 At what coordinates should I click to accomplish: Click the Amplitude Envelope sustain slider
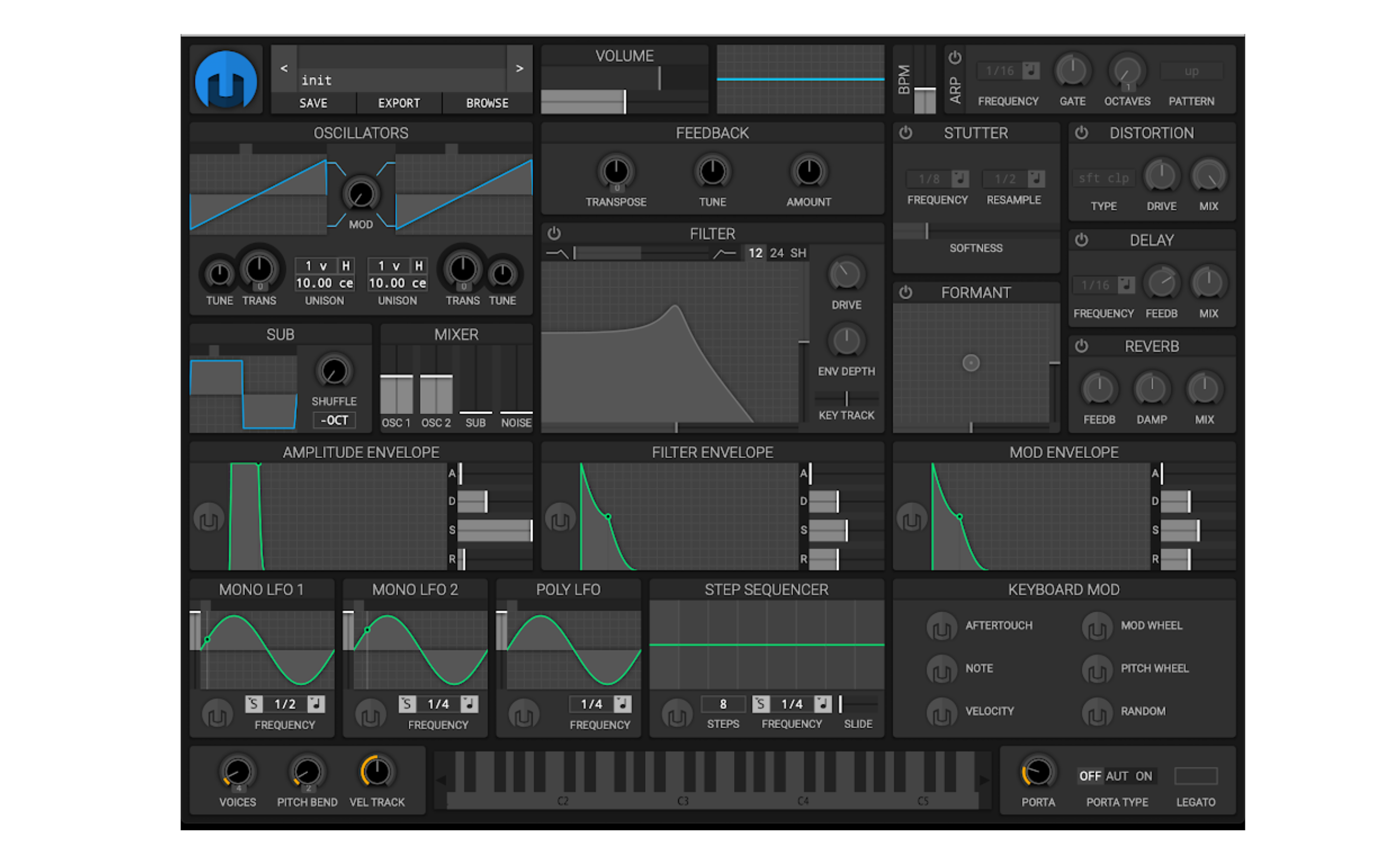coord(495,530)
